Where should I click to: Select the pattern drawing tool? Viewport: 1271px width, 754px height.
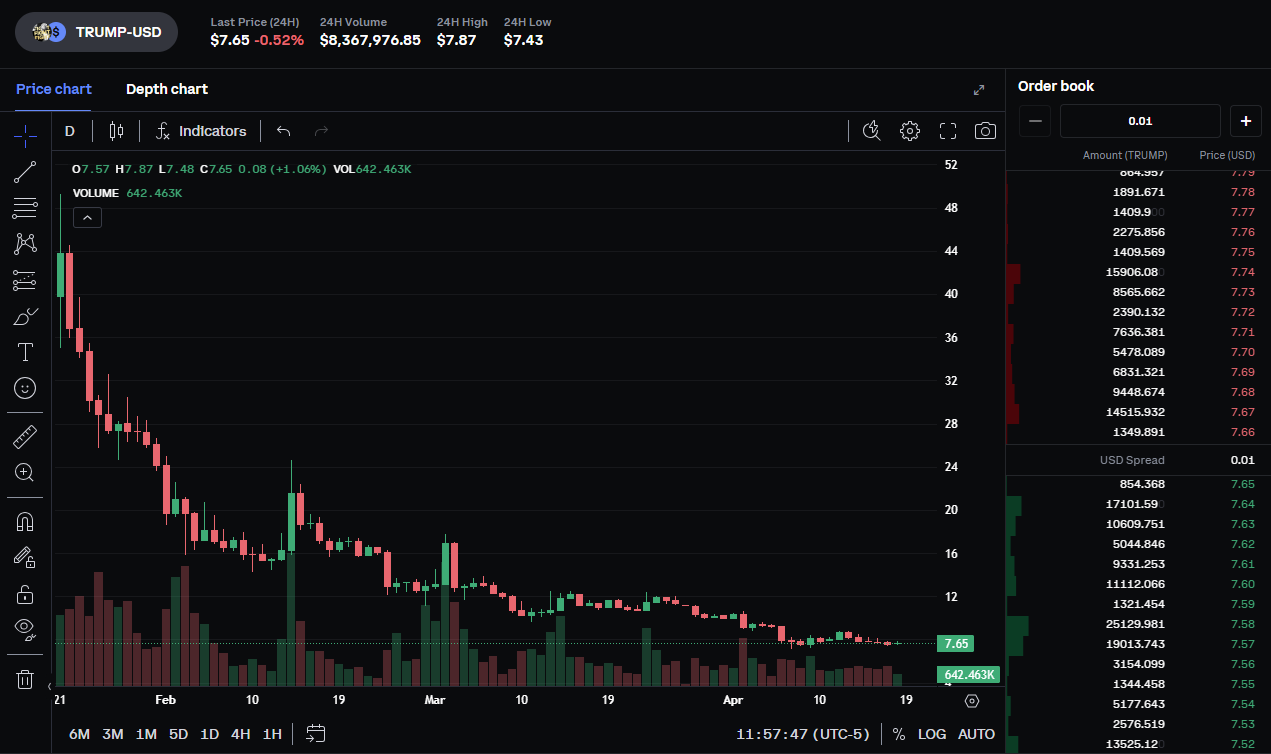(x=25, y=244)
